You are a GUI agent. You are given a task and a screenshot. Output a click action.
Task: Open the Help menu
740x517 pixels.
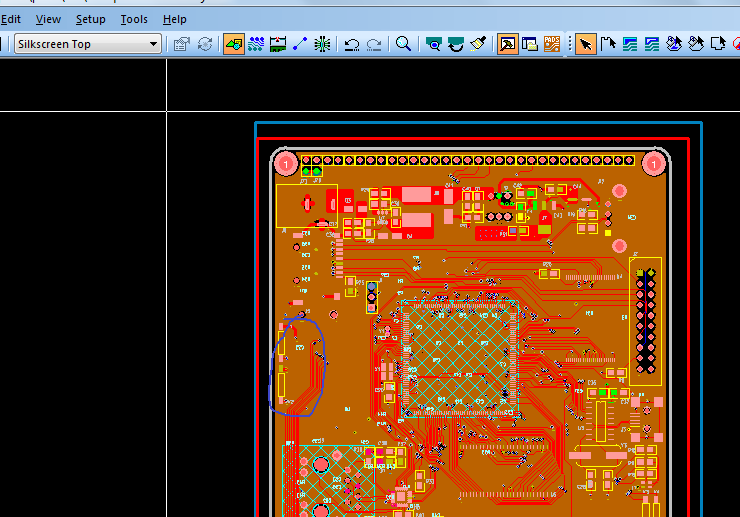point(175,19)
